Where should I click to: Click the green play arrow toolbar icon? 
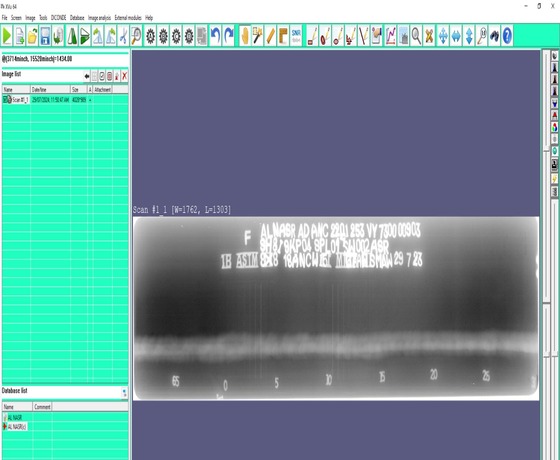pyautogui.click(x=7, y=36)
